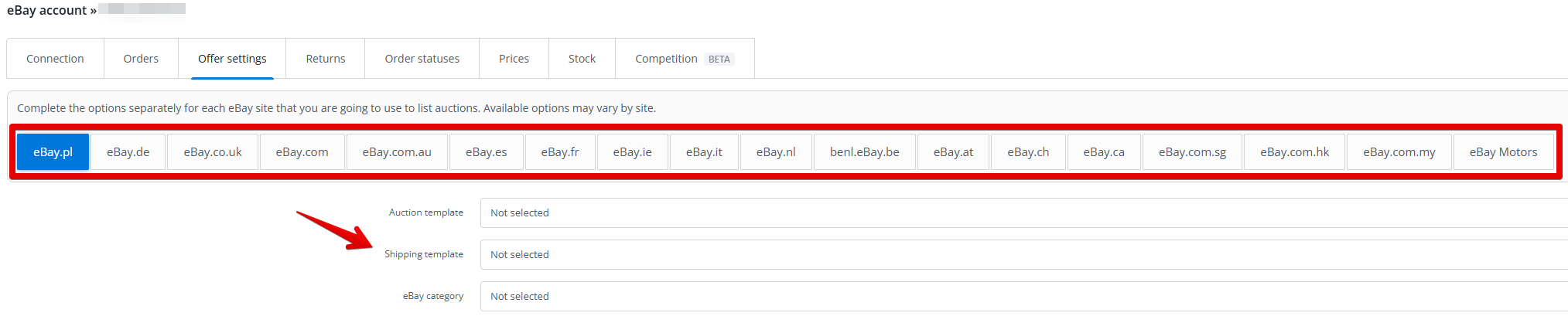
Task: Expand the Auction template dropdown
Action: (x=1021, y=213)
